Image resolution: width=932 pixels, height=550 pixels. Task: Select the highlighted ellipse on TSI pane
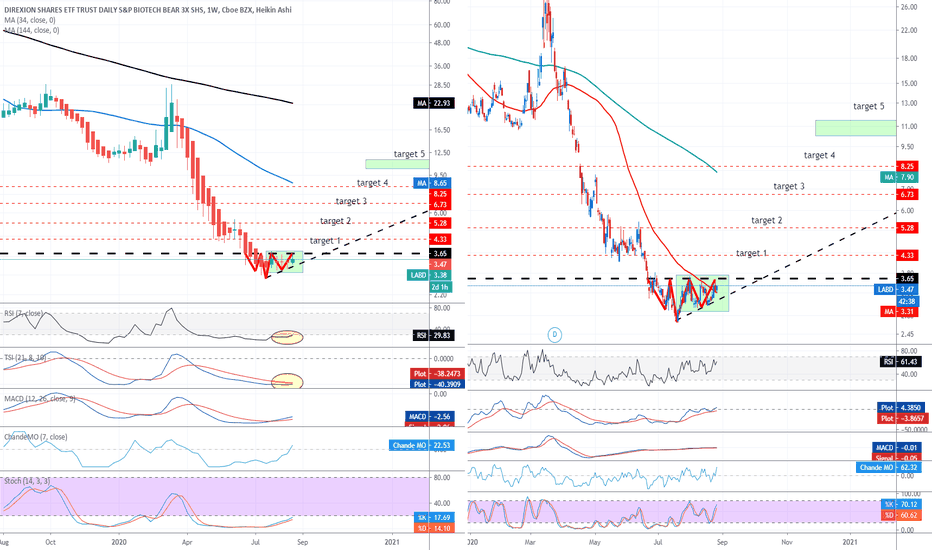click(x=287, y=381)
